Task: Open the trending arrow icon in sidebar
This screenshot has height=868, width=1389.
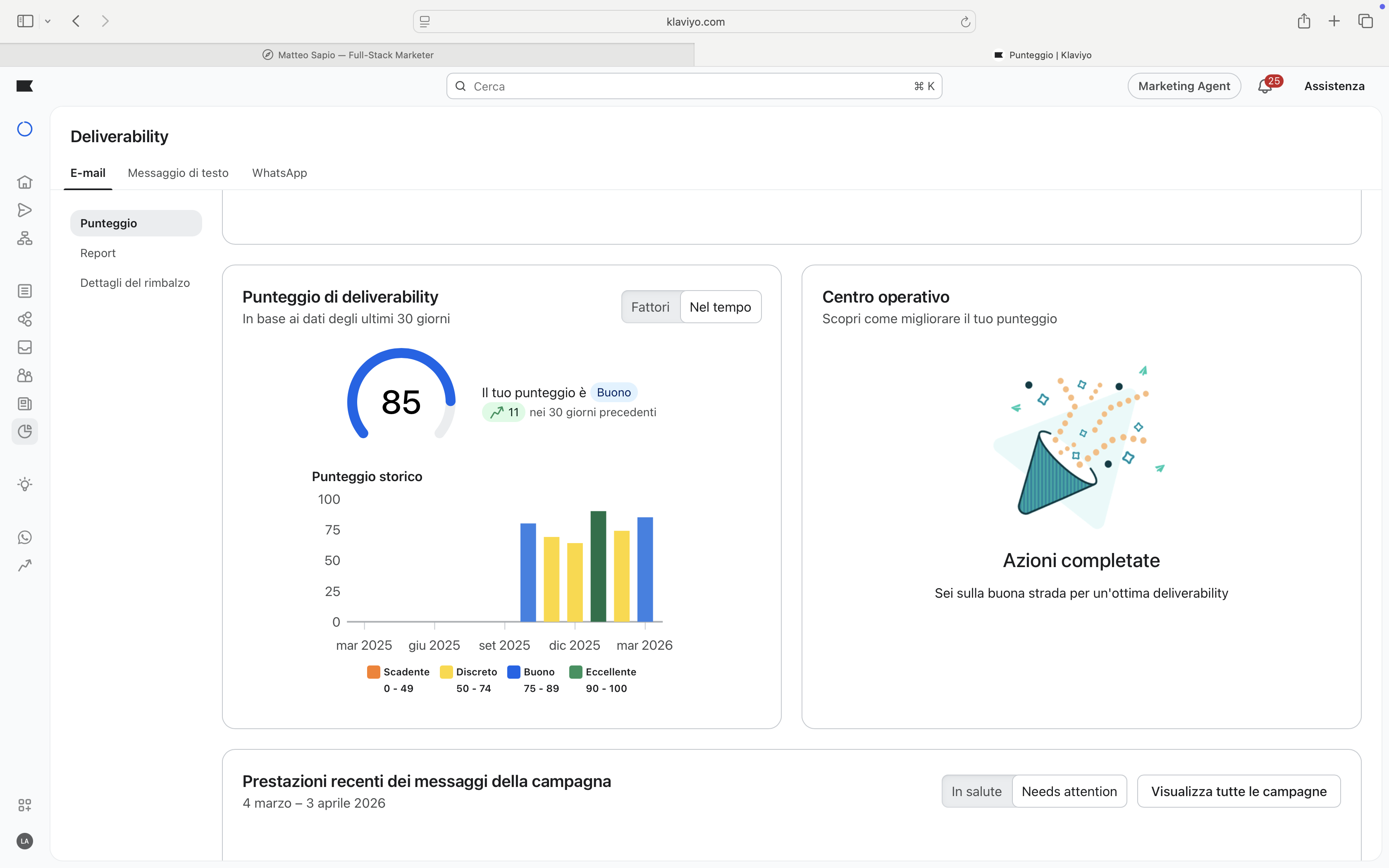Action: [x=25, y=565]
